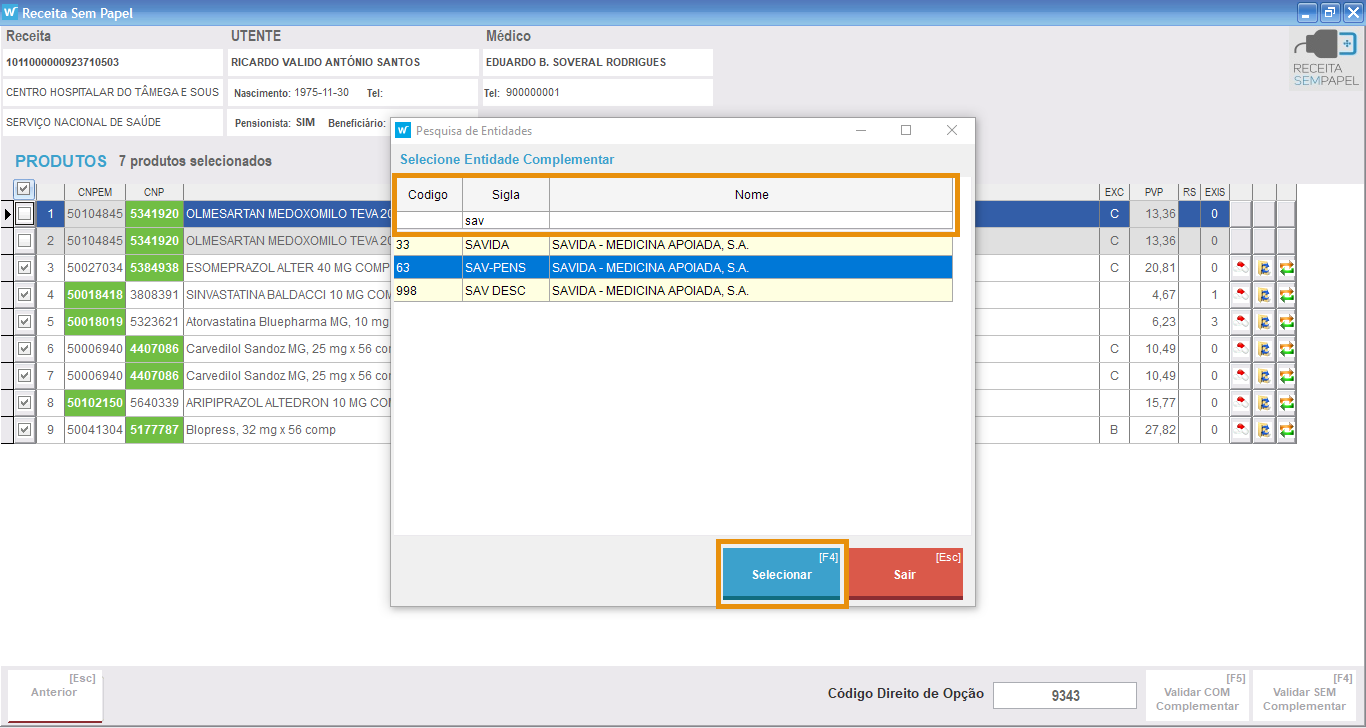The image size is (1366, 728).
Task: Uncheck the ESOMEPRAZOL ALTER row 3 checkbox
Action: (24, 268)
